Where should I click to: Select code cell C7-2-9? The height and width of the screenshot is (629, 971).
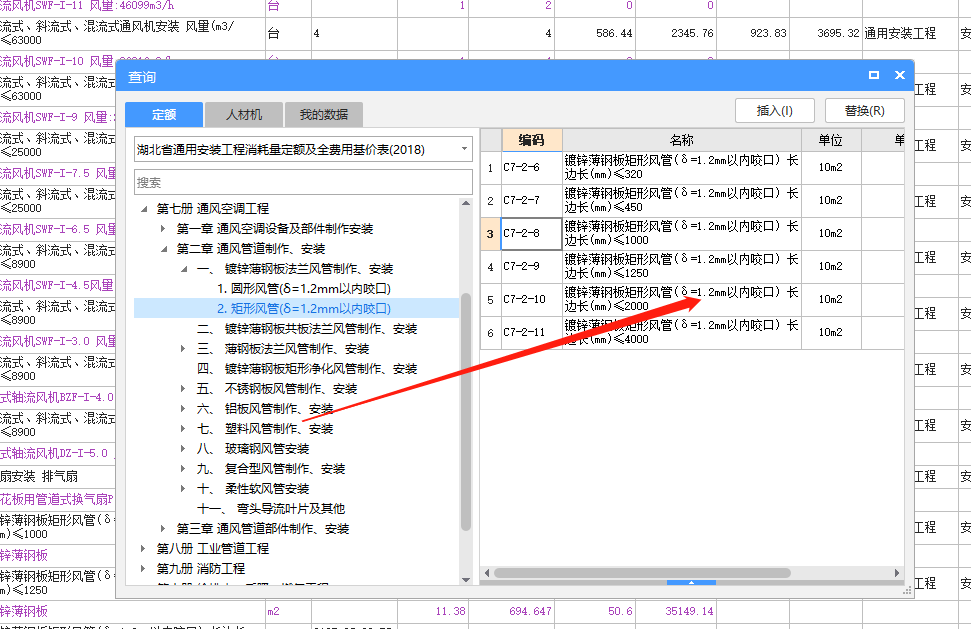(x=531, y=266)
